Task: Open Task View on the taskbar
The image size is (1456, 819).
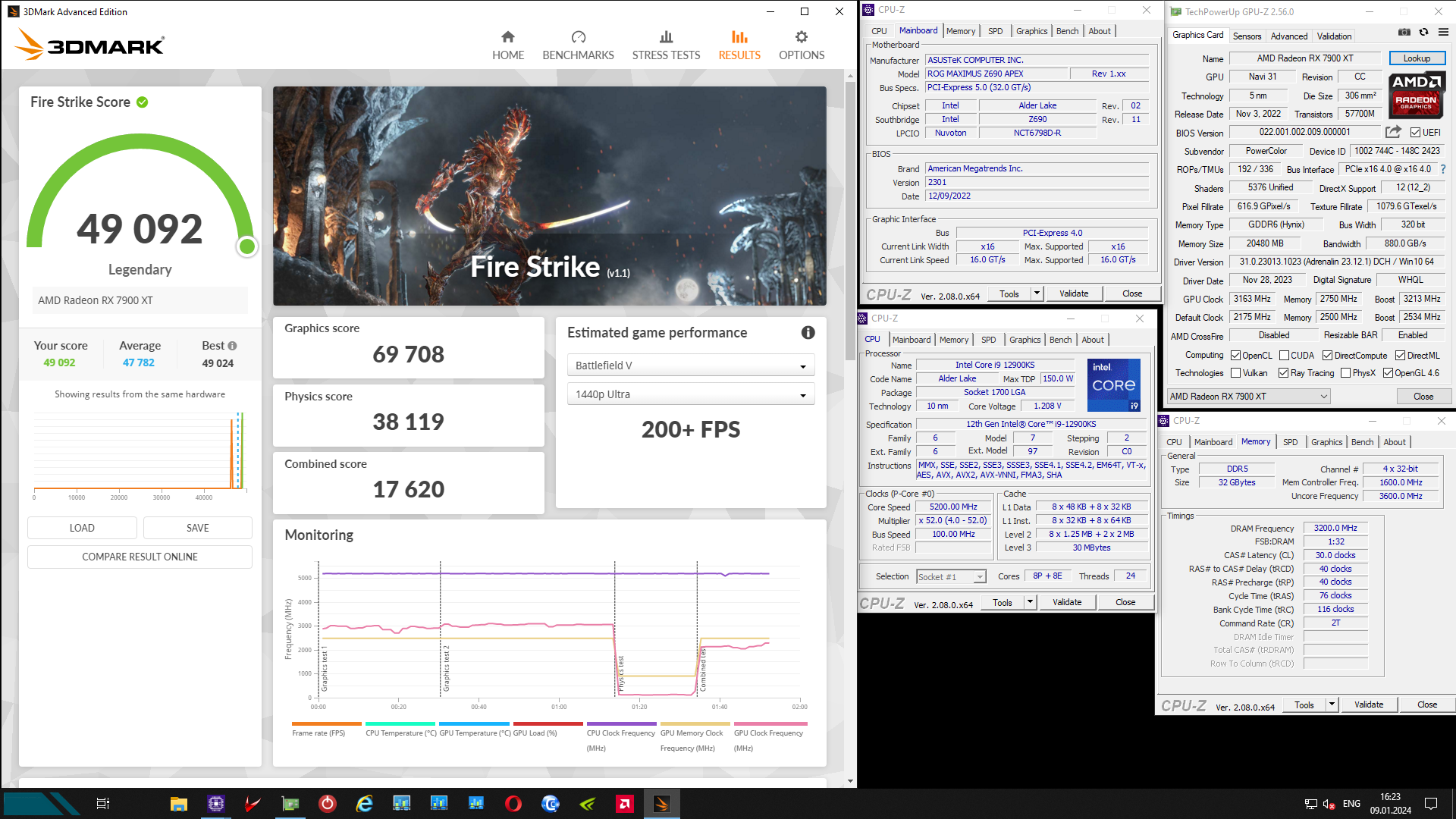Action: (x=103, y=804)
